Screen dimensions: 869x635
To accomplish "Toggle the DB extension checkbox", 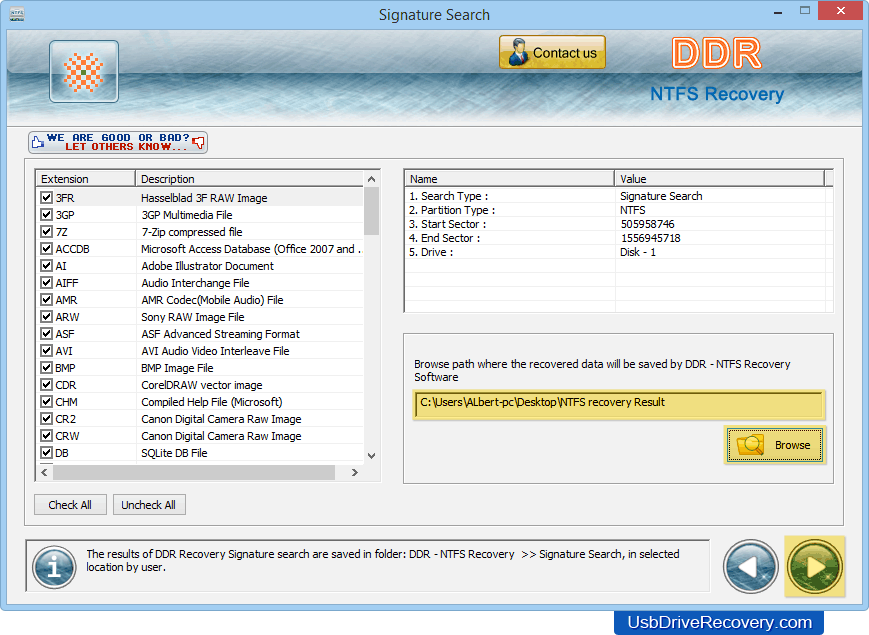I will [x=47, y=453].
